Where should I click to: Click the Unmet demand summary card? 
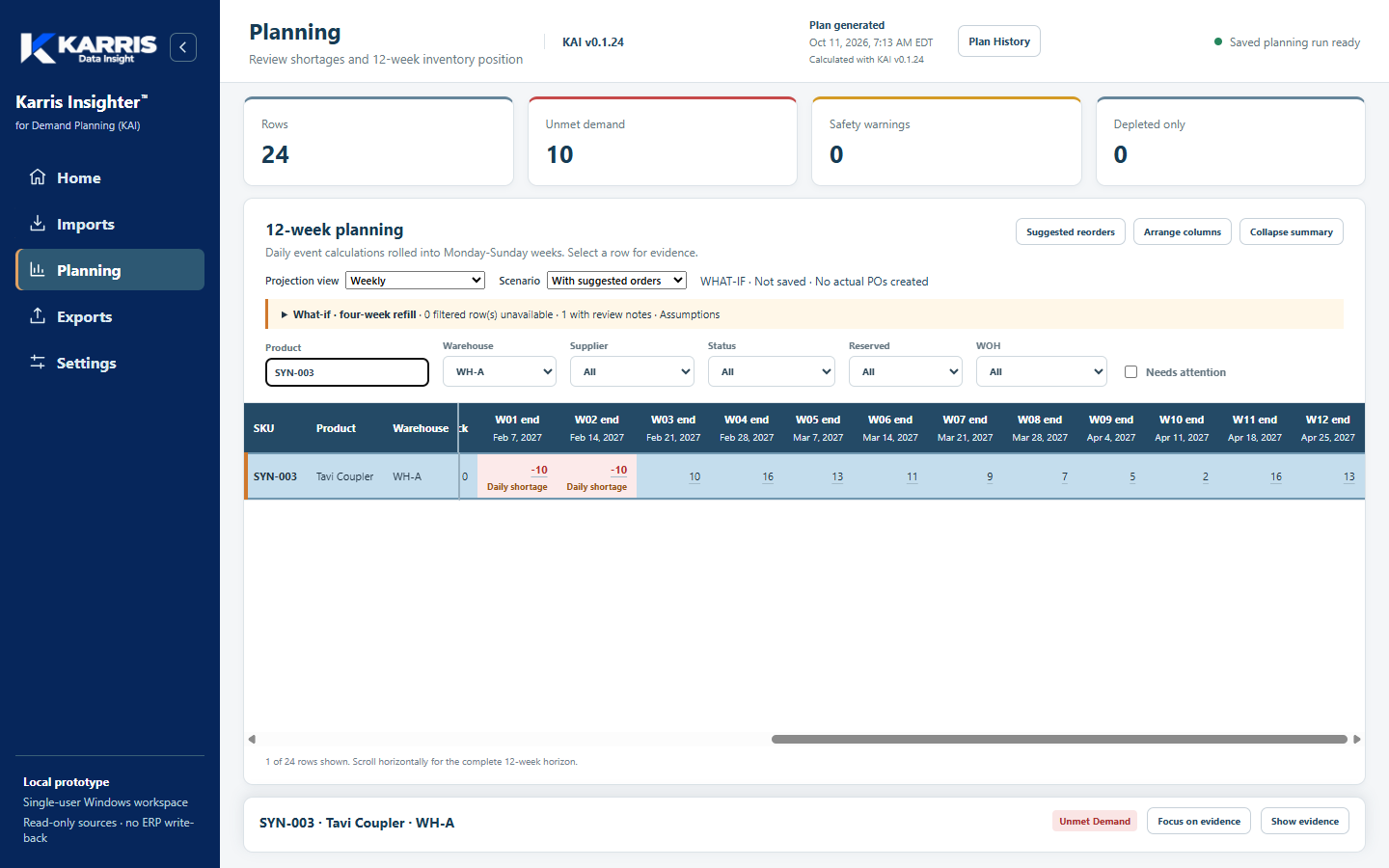[x=663, y=141]
